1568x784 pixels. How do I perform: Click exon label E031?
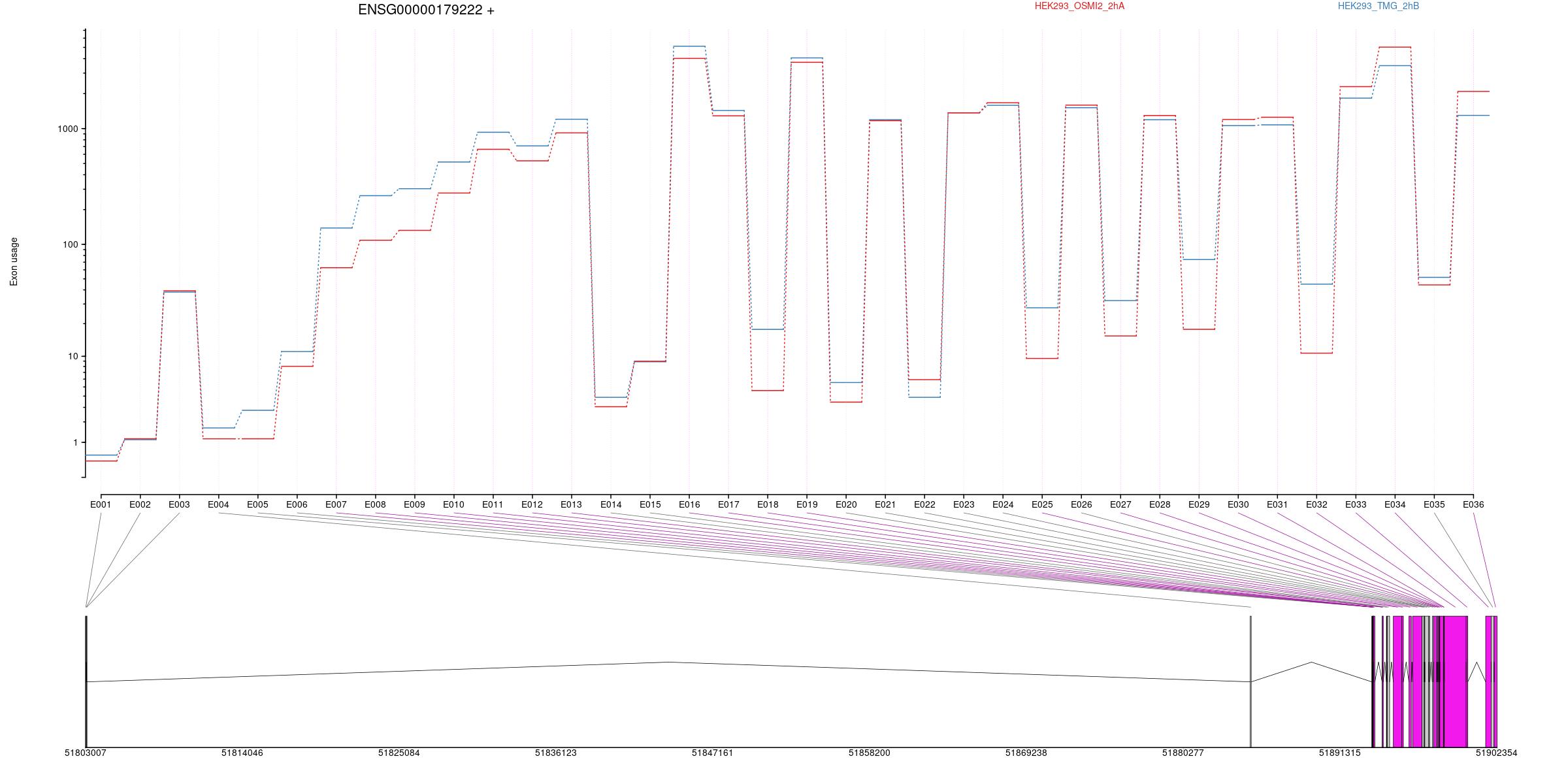coord(1277,504)
